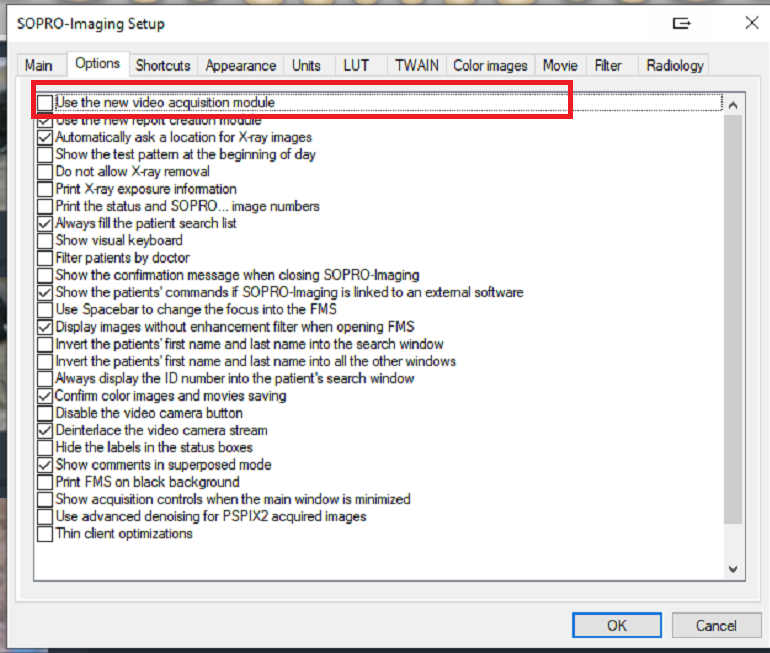Toggle Automatically ask a location for X-ray images
This screenshot has height=653, width=770.
point(45,137)
